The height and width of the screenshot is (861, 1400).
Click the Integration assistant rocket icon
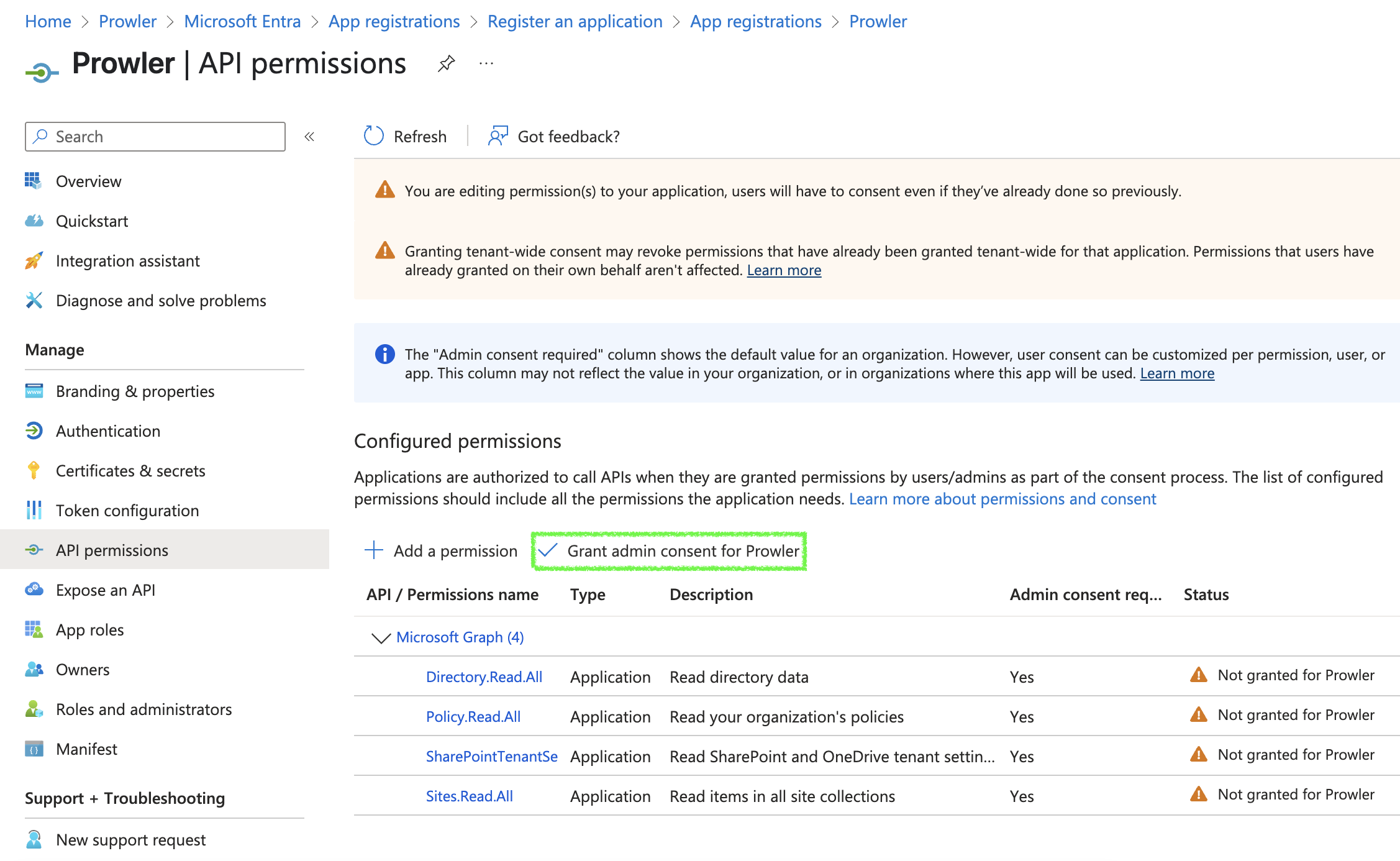click(x=34, y=260)
